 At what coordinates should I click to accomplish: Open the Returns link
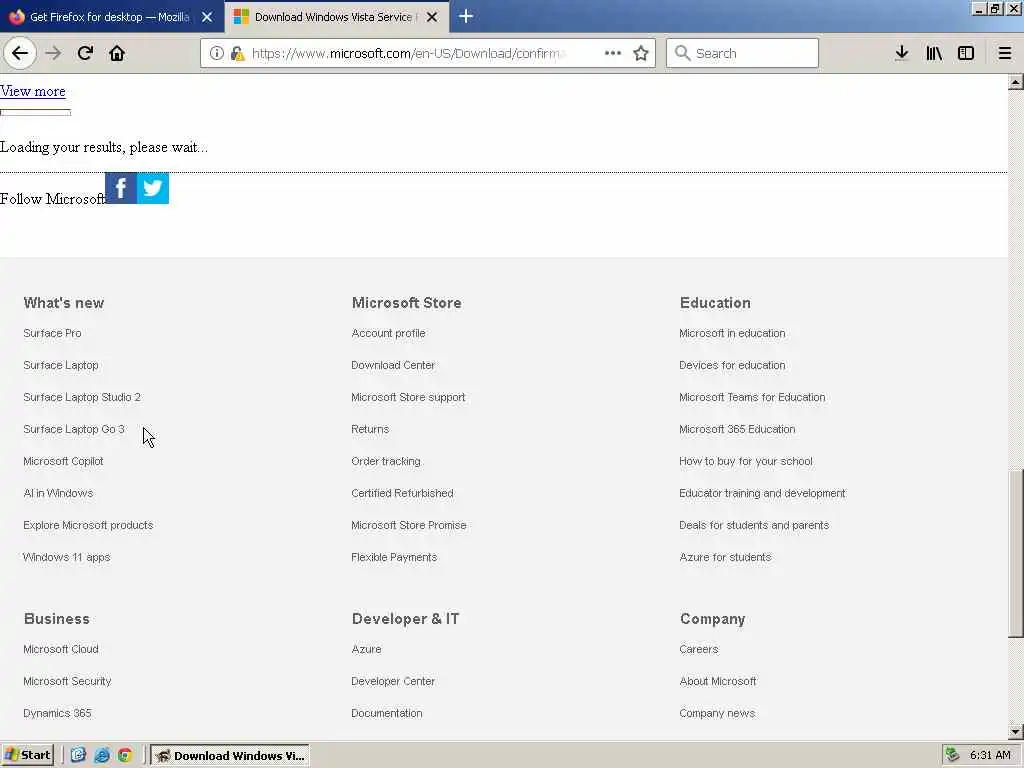[x=370, y=429]
